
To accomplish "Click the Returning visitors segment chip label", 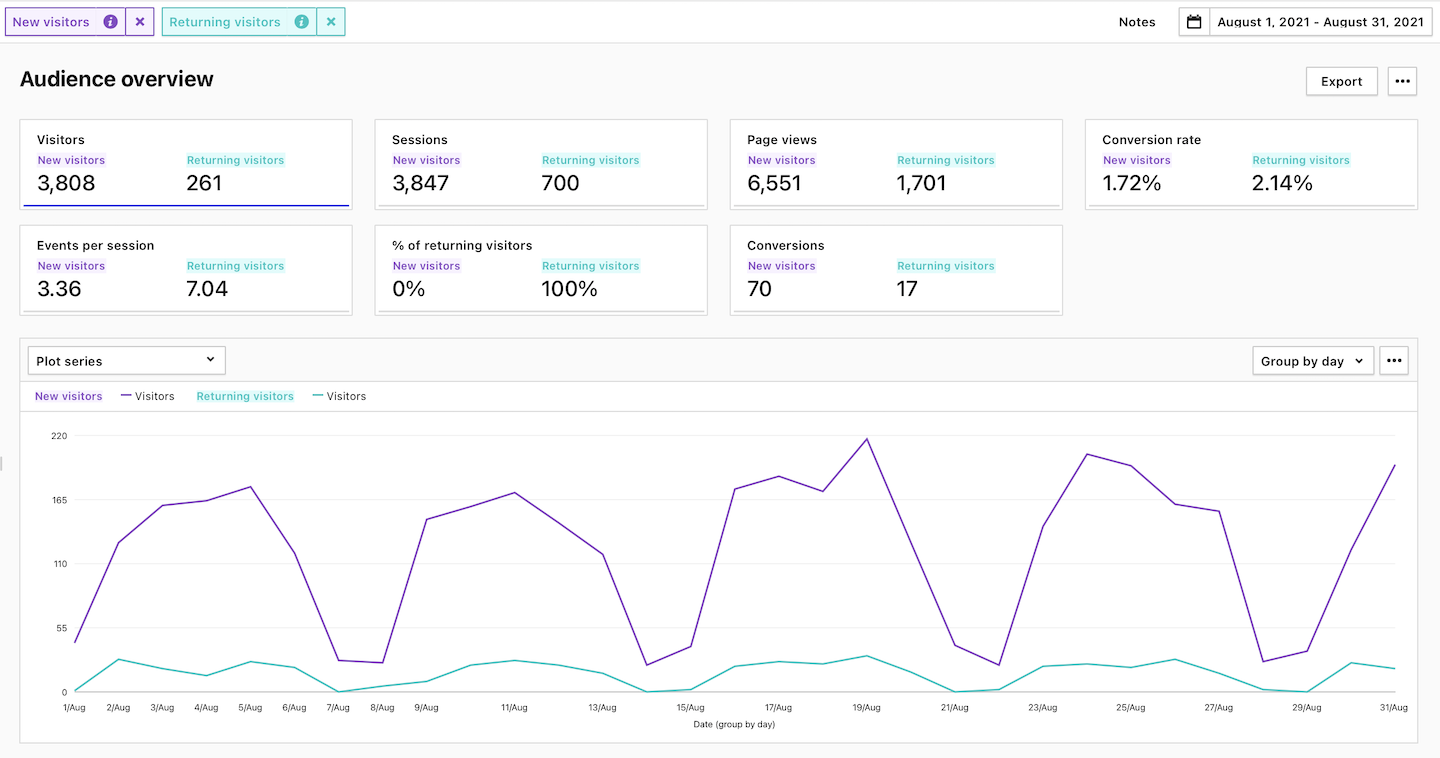I will click(x=225, y=22).
